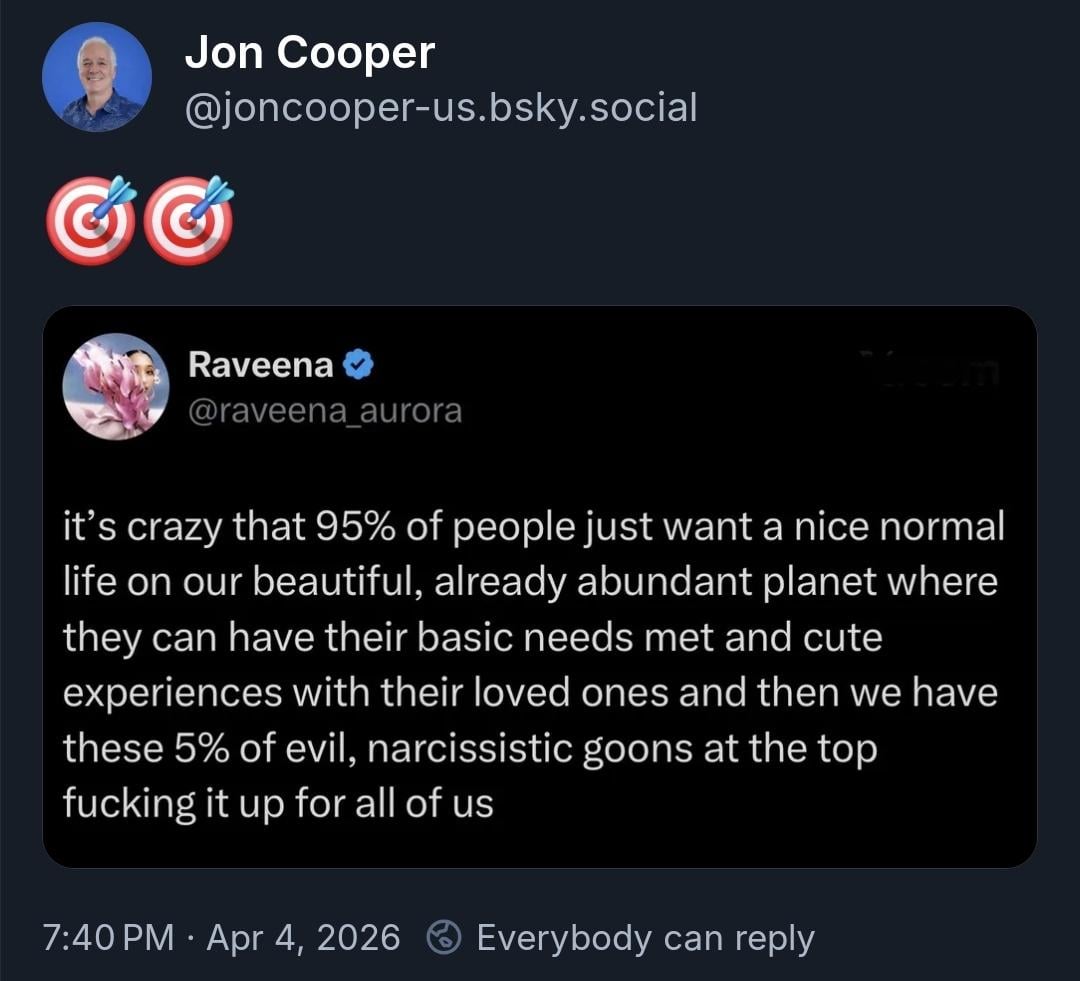
Task: Open the @joncooper-us.bsky.social handle link
Action: [x=440, y=107]
